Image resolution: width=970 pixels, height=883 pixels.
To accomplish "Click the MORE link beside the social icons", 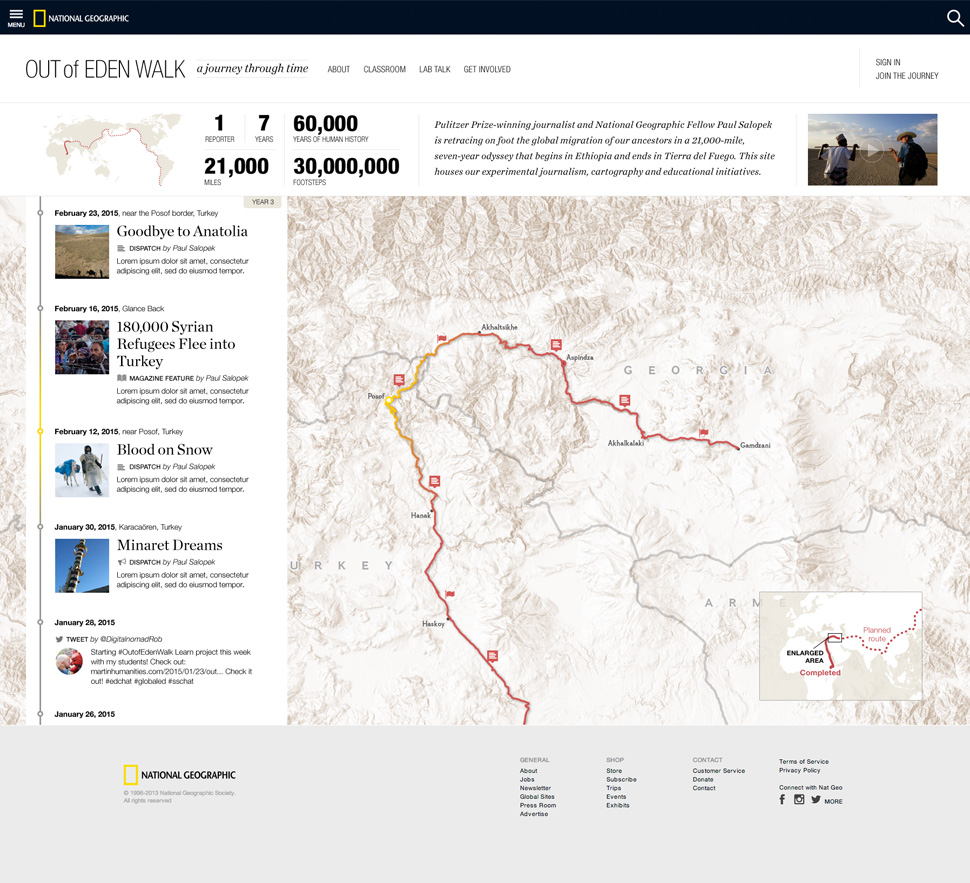I will coord(833,801).
